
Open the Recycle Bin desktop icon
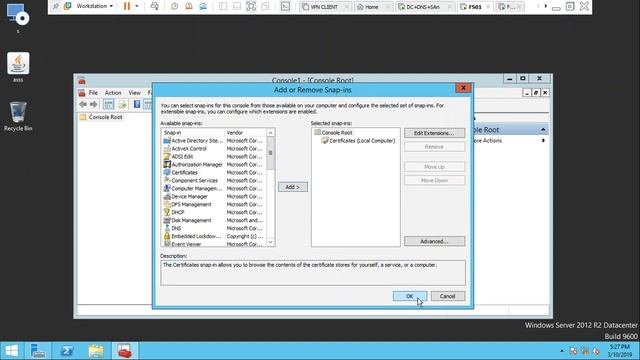(18, 116)
